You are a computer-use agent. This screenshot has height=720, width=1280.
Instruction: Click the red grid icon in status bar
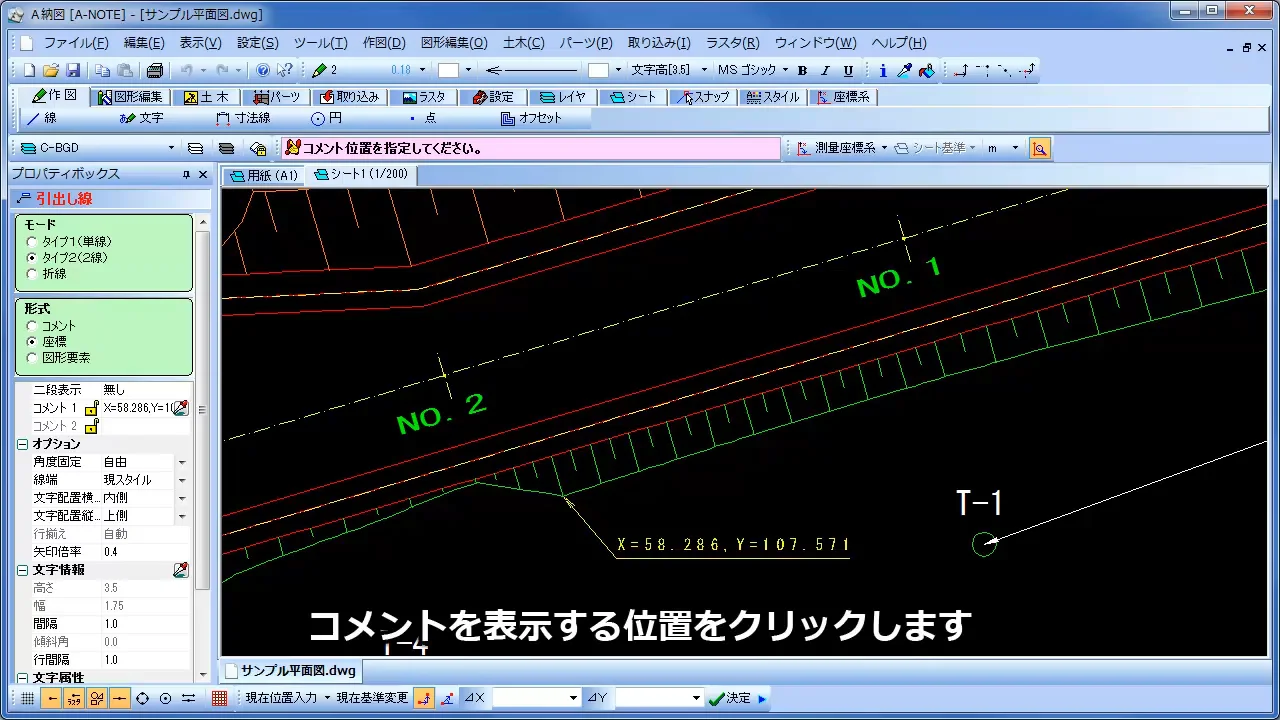219,698
